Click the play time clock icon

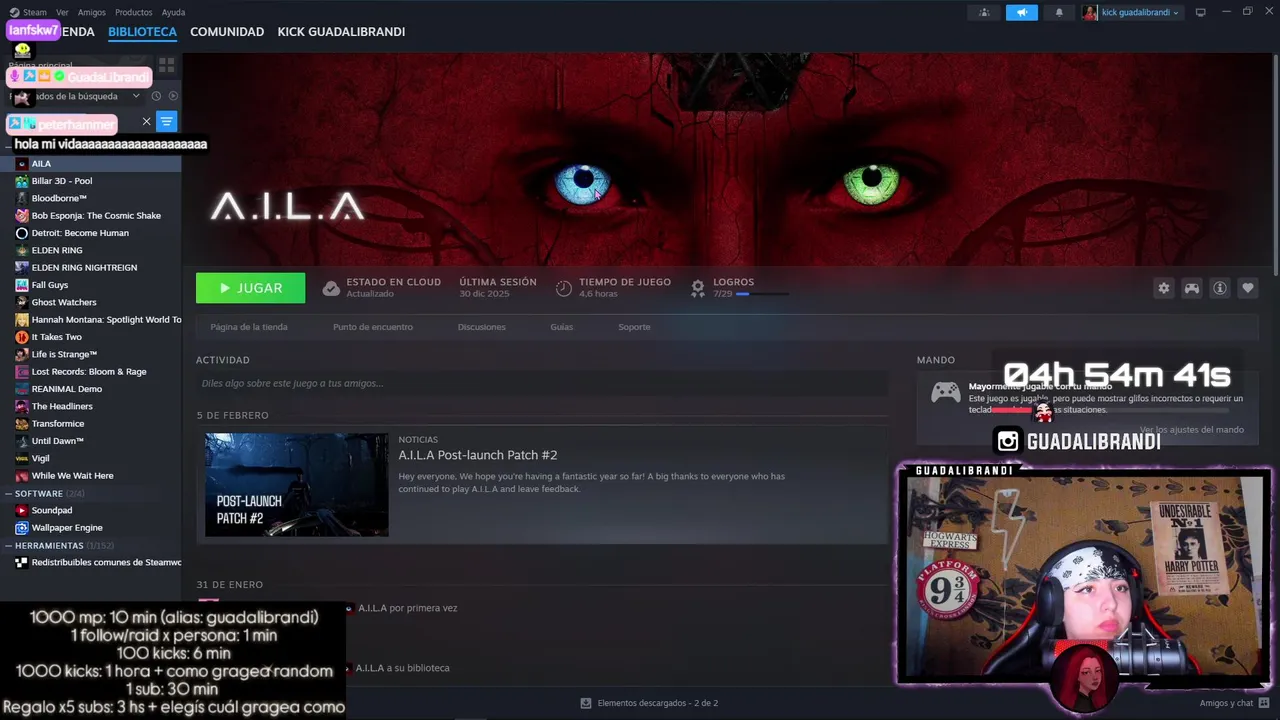coord(564,288)
